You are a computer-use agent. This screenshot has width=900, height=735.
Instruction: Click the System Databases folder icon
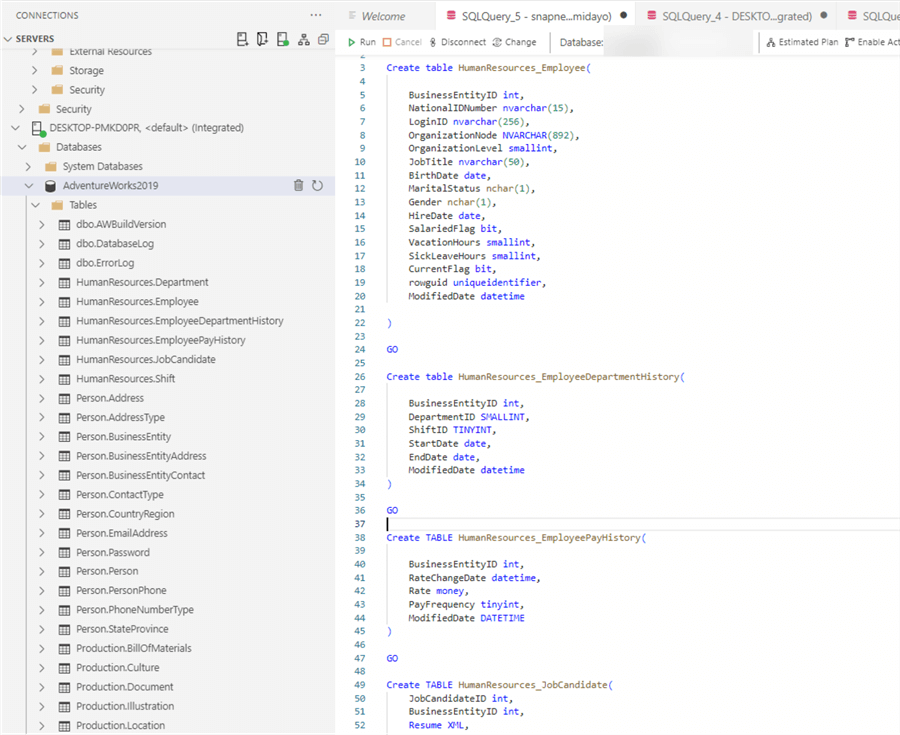(51, 166)
